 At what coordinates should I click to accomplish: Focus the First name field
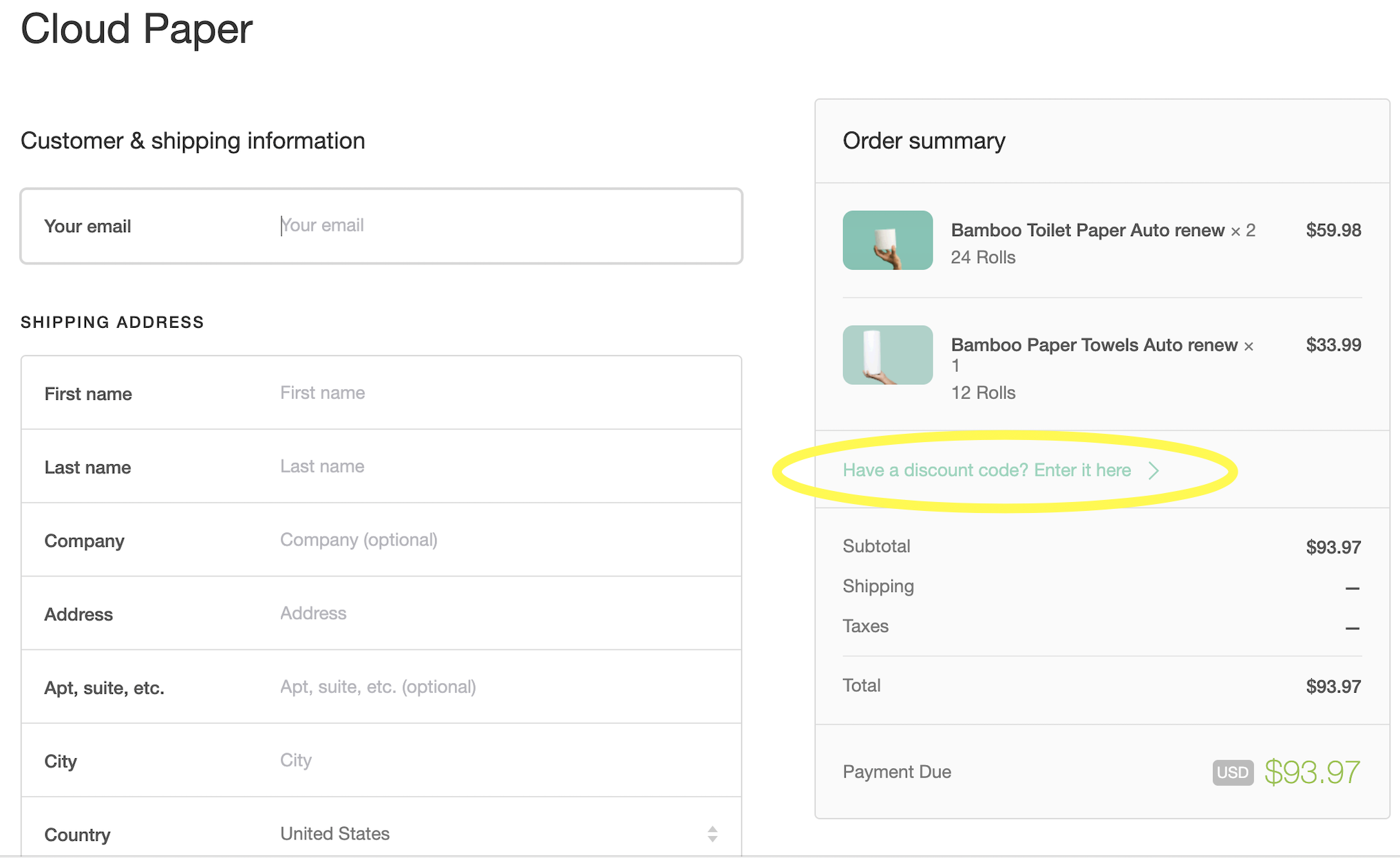(x=381, y=393)
